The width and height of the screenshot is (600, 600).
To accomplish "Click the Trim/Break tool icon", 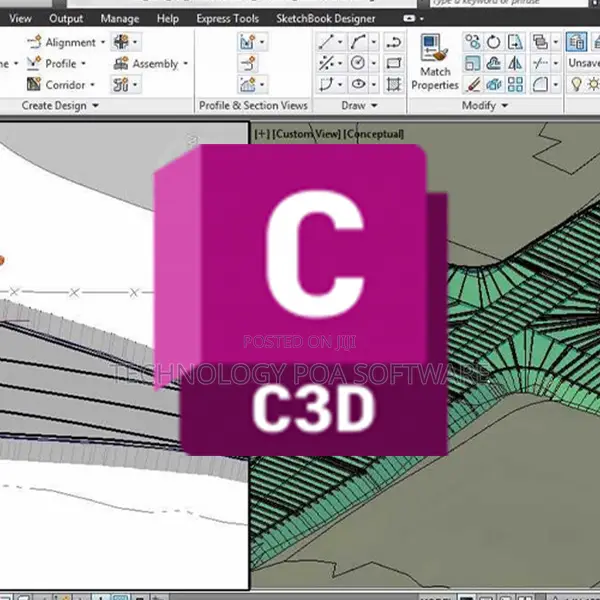I will coord(540,63).
